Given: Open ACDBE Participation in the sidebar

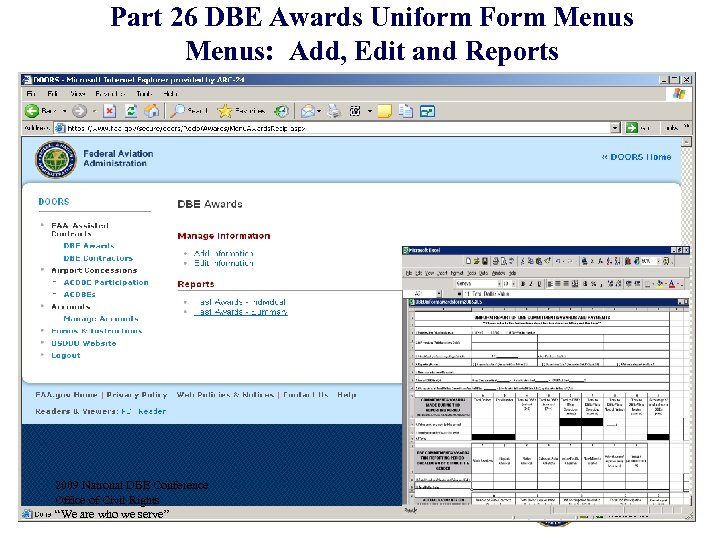Looking at the screenshot, I should pyautogui.click(x=106, y=282).
